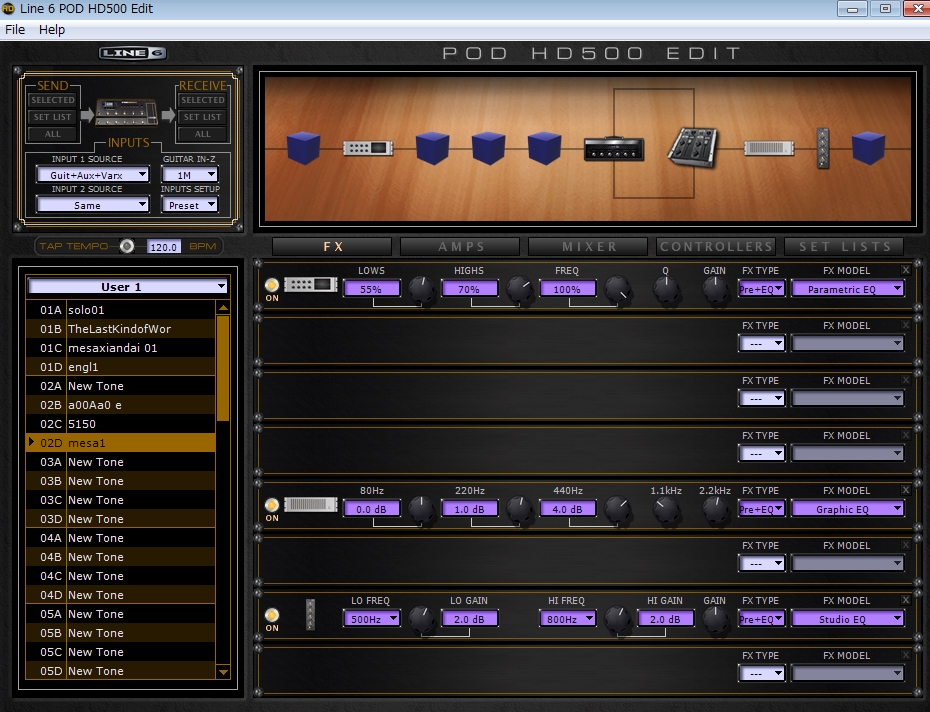Toggle the Parametric EQ ON switch
930x712 pixels.
[272, 285]
